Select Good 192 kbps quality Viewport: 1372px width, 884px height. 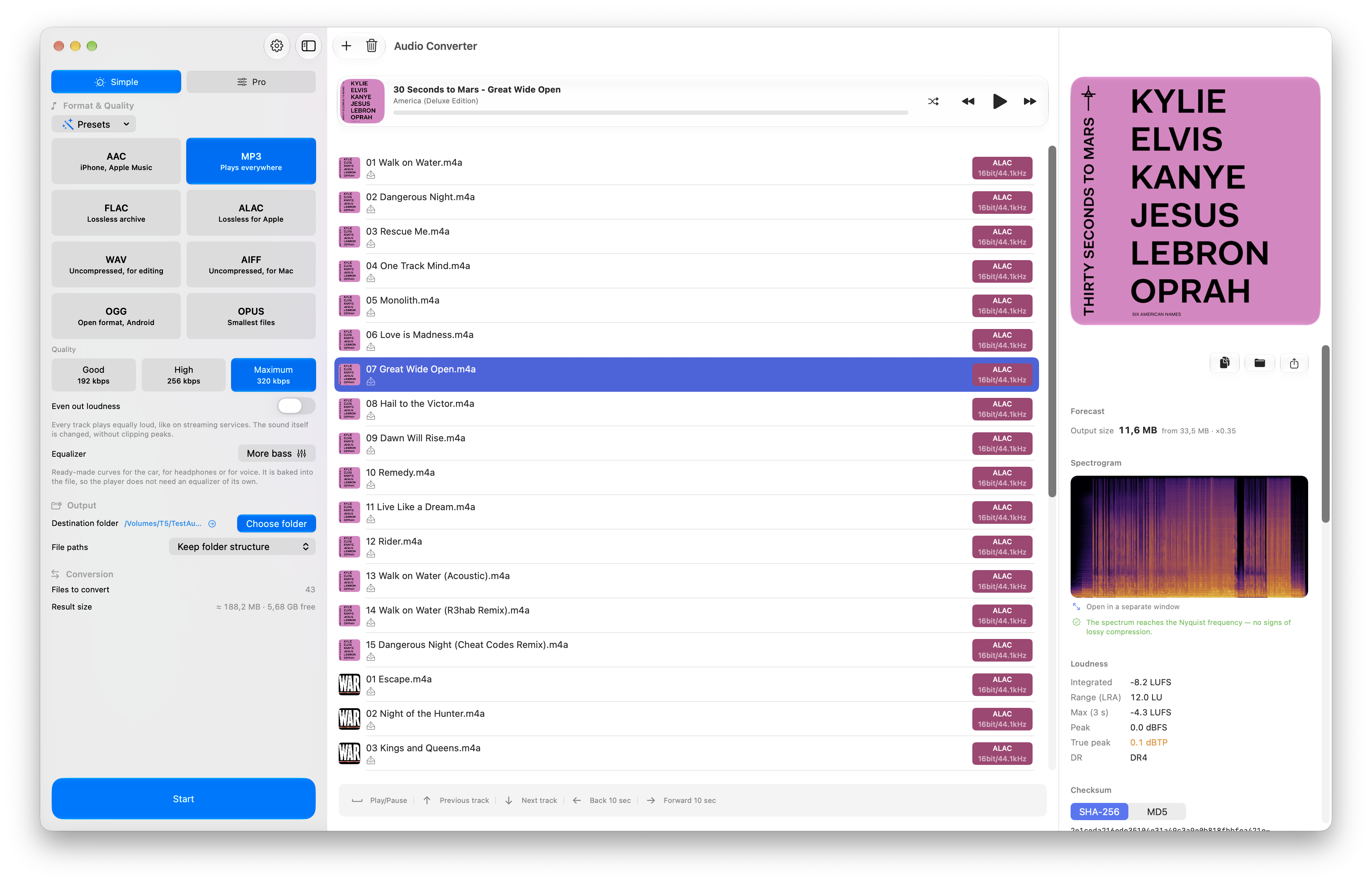point(94,375)
